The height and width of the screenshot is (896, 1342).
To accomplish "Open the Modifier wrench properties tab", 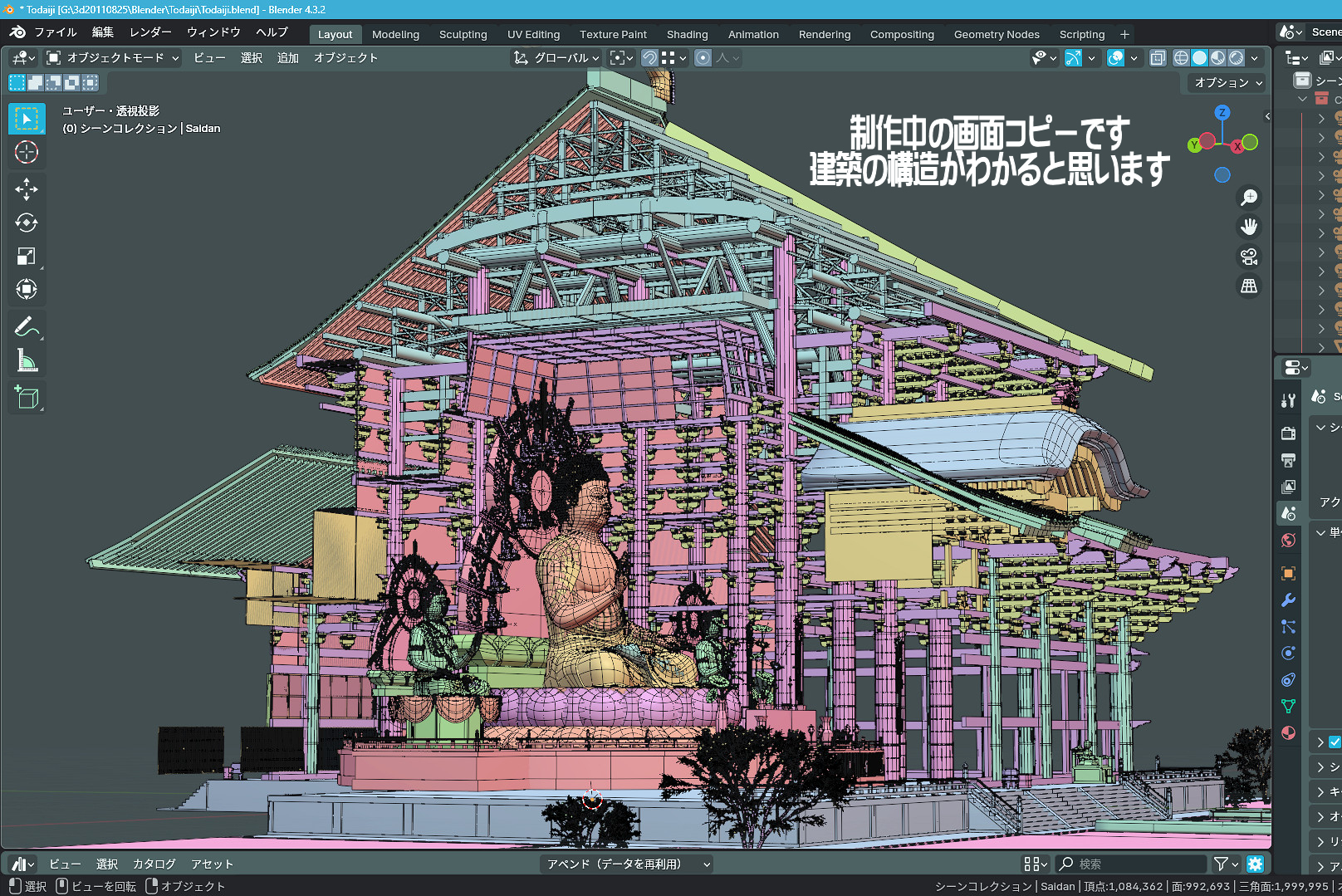I will point(1288,600).
